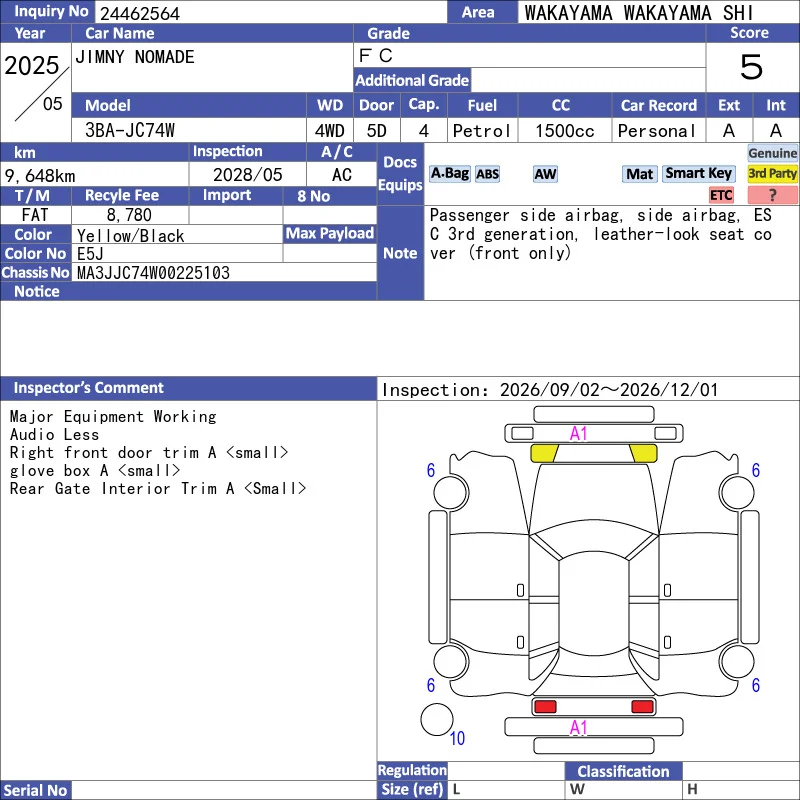
Task: Click the red ETC badge
Action: click(721, 195)
